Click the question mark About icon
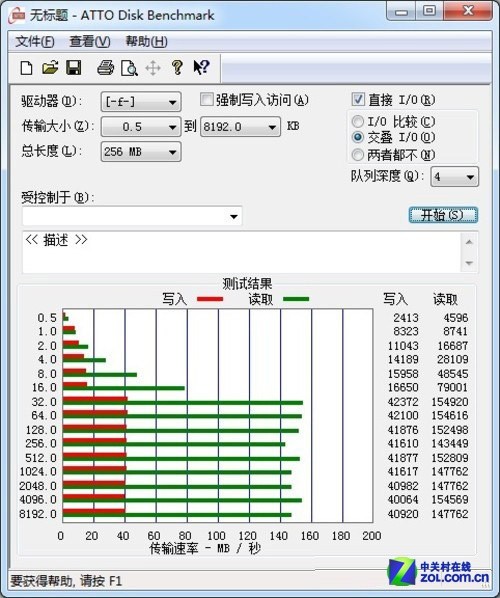 pos(177,68)
